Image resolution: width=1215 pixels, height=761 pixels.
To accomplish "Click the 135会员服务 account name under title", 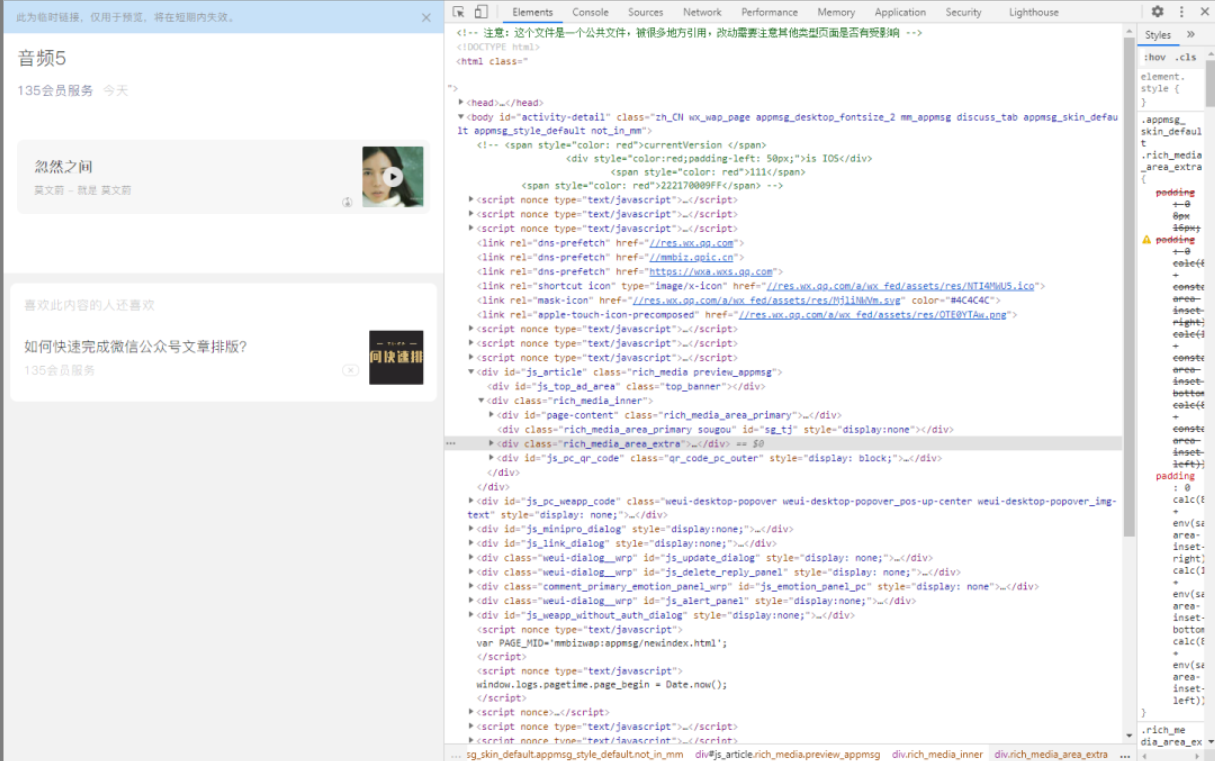I will coord(55,90).
